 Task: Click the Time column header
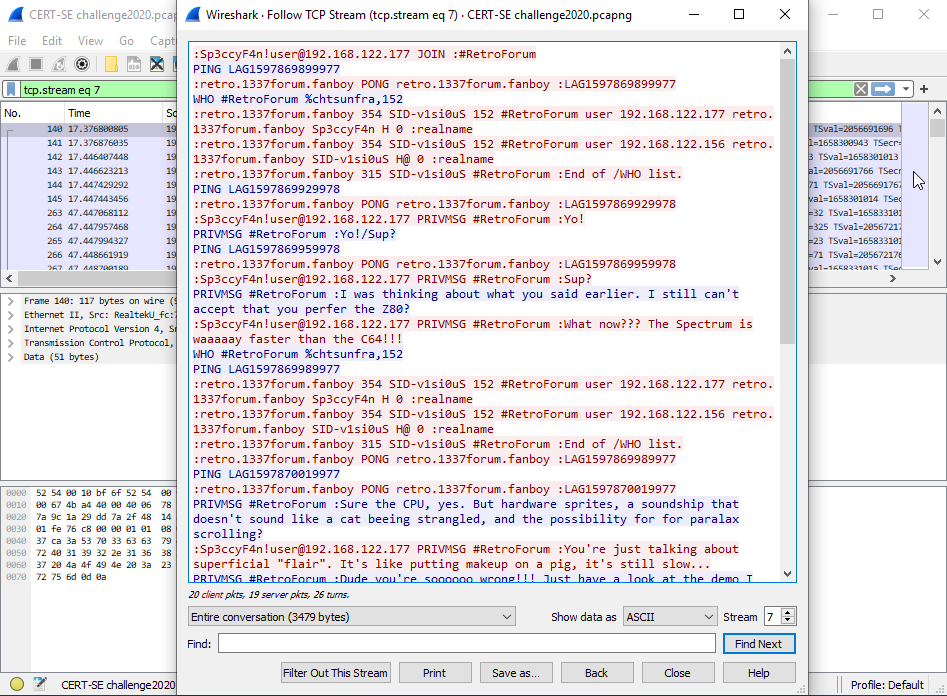point(114,113)
